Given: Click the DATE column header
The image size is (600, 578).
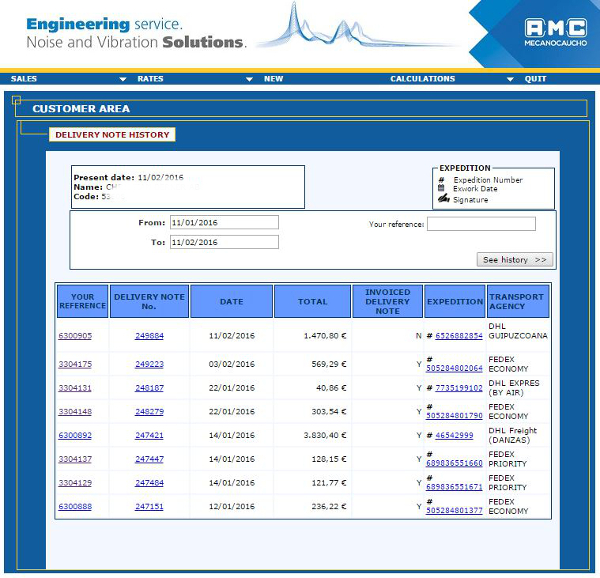Looking at the screenshot, I should (232, 301).
